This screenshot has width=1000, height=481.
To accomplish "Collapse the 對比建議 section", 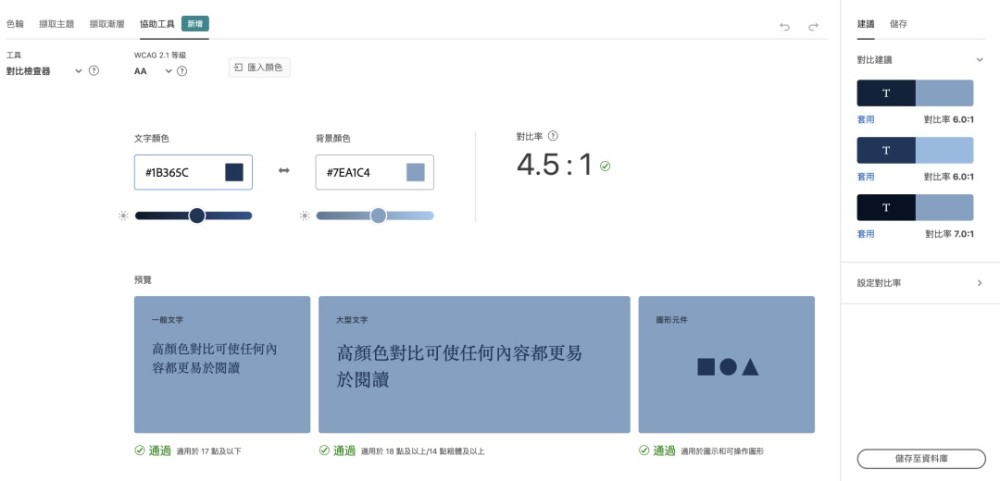I will click(979, 60).
